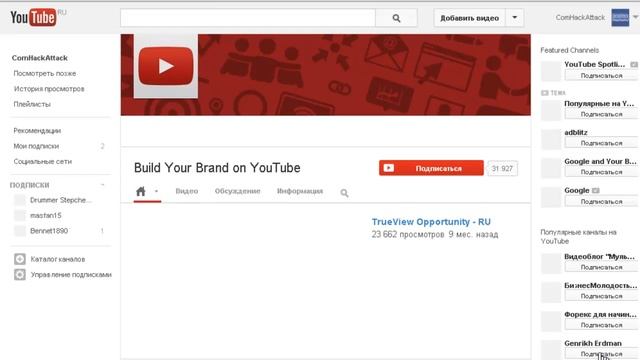Image resolution: width=640 pixels, height=360 pixels.
Task: Expand the account menu arrow next to avatar
Action: pos(636,17)
